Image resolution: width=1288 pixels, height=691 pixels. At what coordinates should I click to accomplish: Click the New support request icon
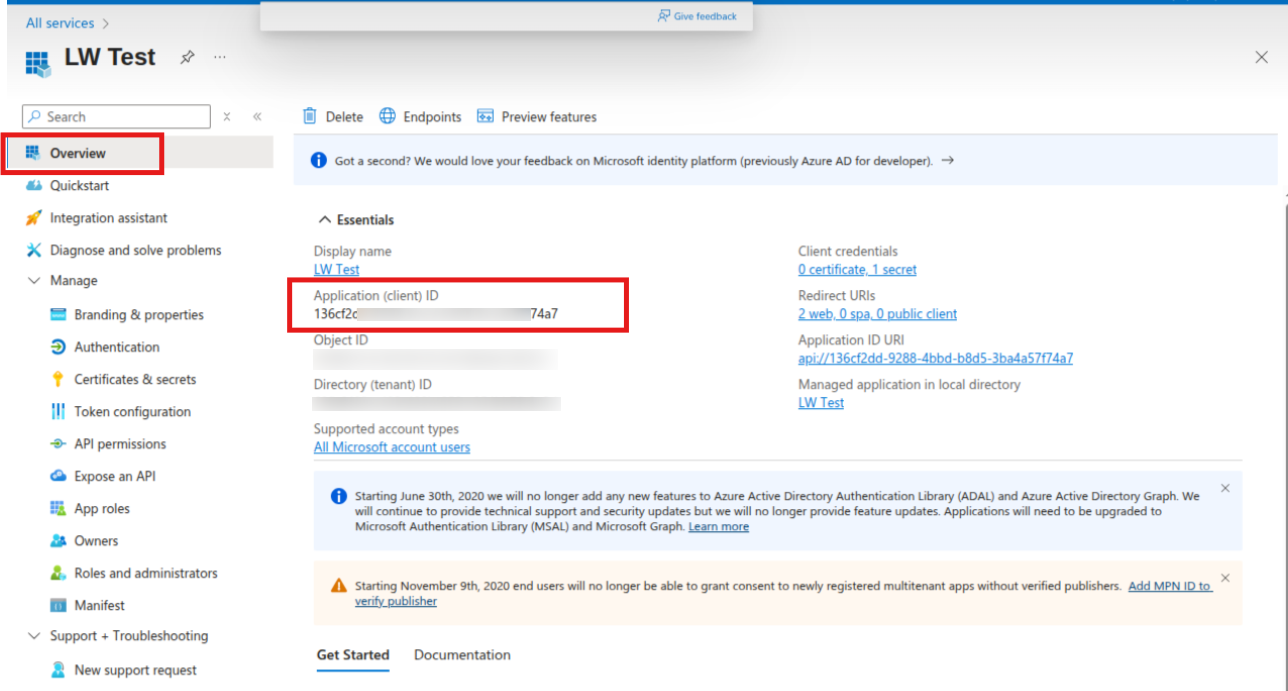pyautogui.click(x=58, y=671)
